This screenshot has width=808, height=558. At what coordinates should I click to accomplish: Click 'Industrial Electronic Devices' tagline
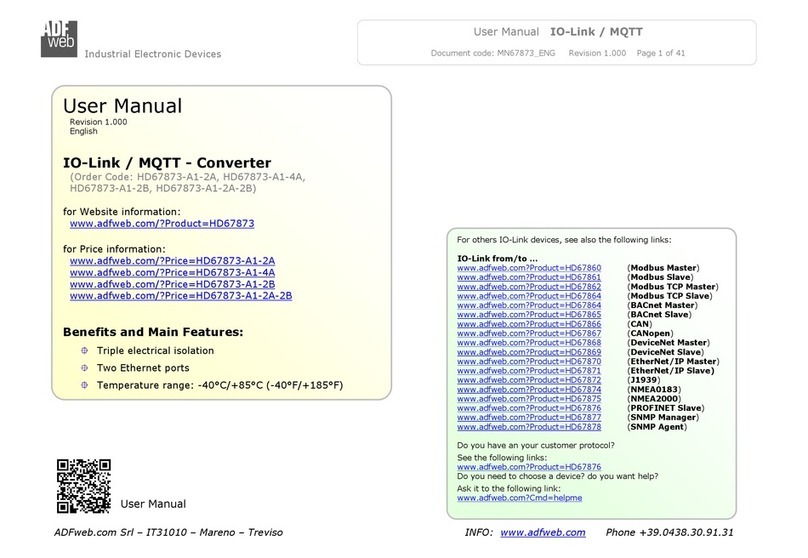[153, 54]
